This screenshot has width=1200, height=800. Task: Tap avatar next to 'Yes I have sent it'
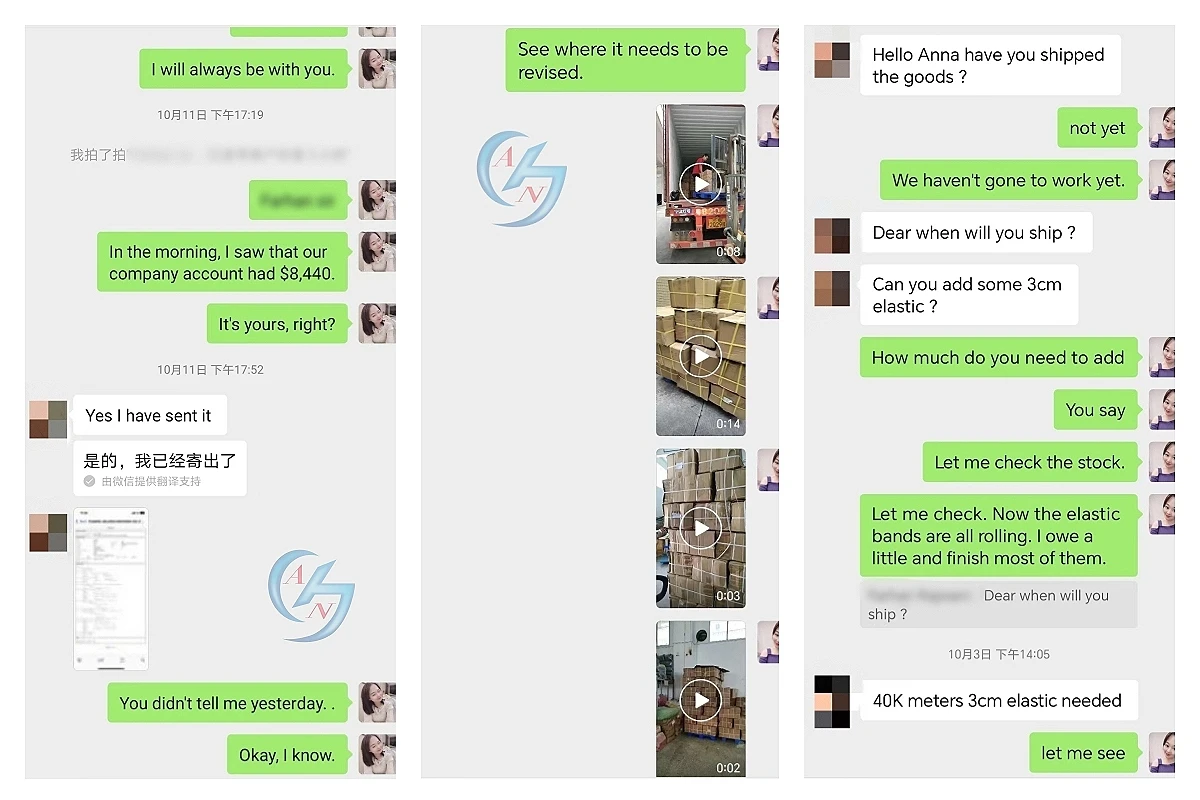(48, 419)
